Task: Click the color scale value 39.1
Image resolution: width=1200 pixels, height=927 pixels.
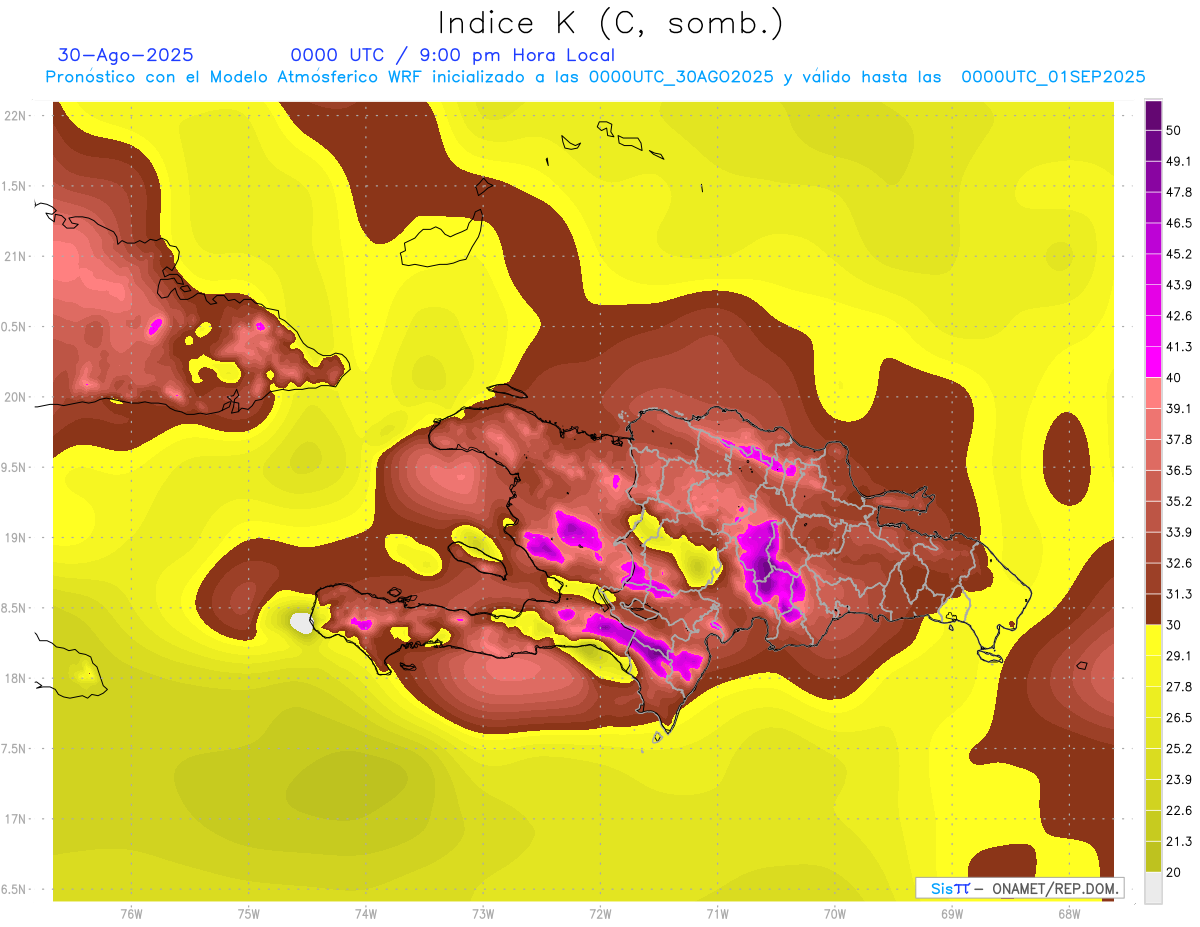Action: click(x=1179, y=408)
